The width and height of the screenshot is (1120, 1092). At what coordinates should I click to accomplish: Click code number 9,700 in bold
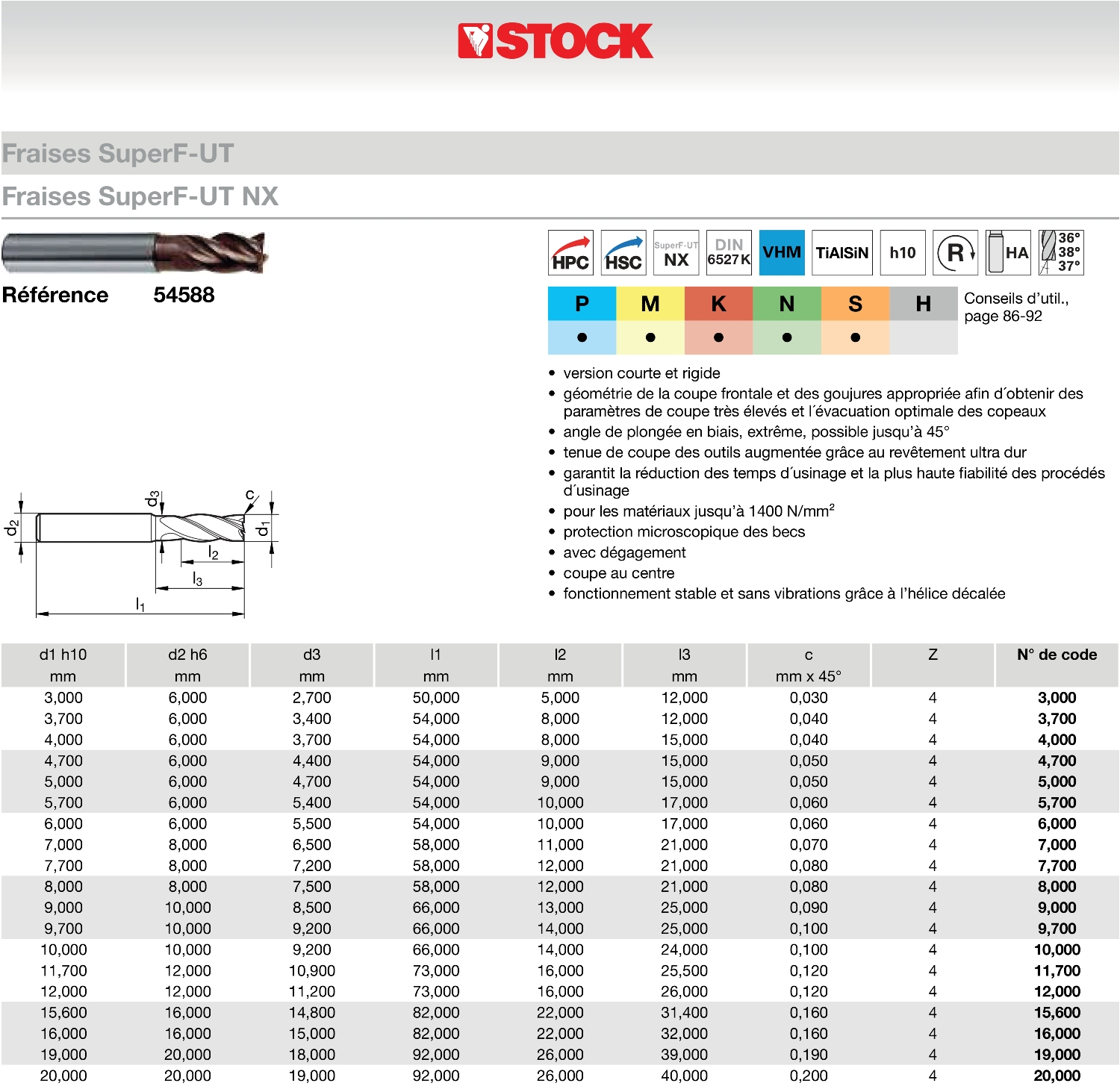coord(1057,929)
